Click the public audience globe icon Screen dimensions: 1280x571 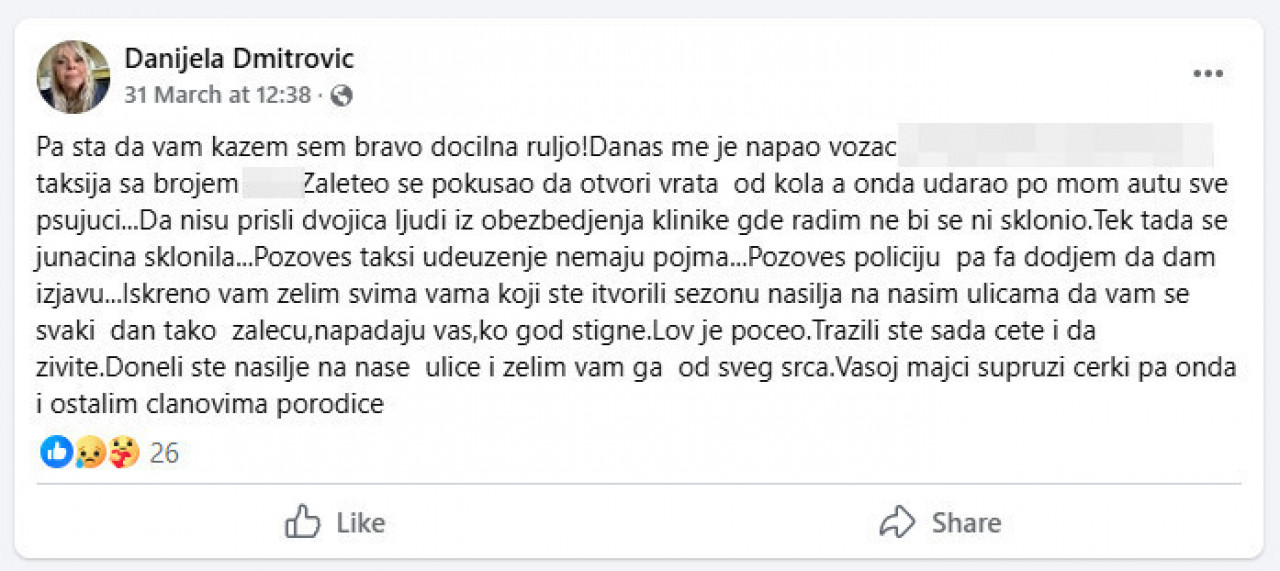(x=341, y=96)
